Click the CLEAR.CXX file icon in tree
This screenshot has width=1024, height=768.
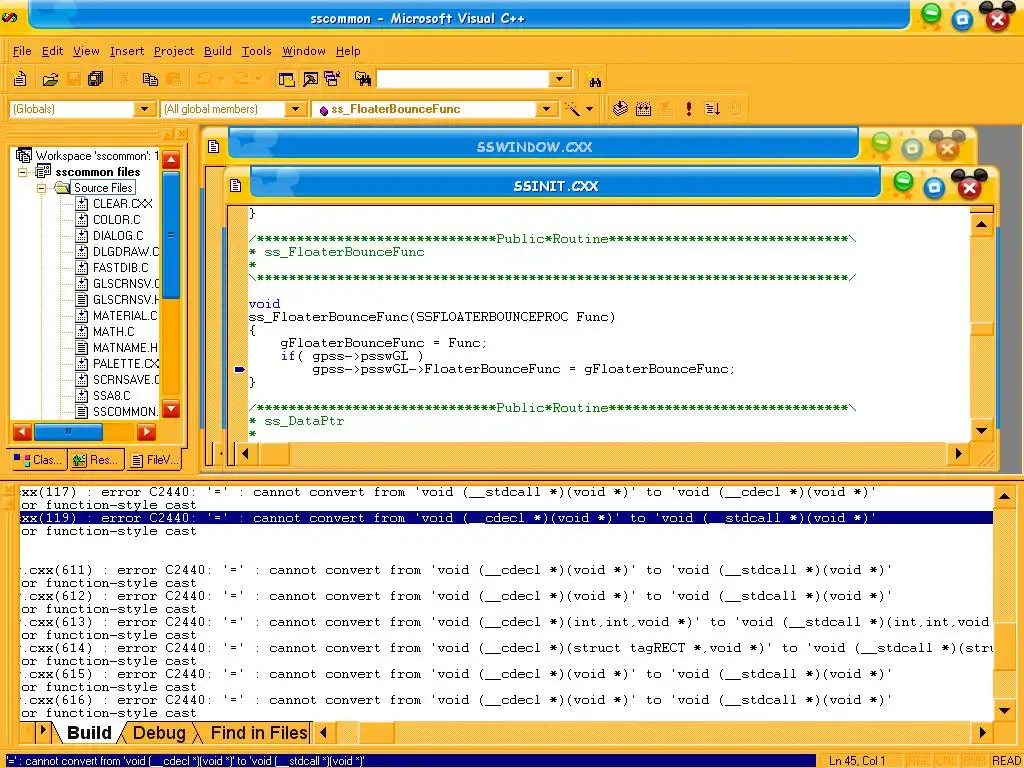point(82,204)
